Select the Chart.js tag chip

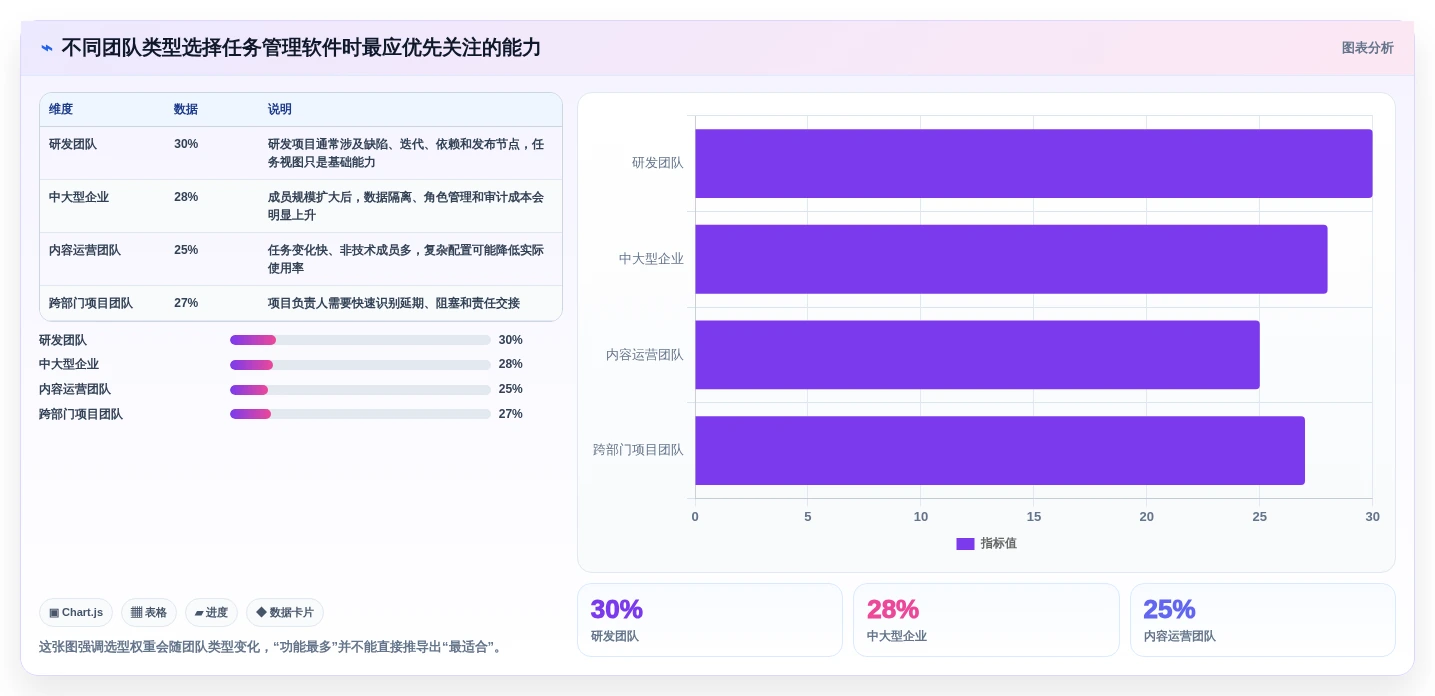tap(76, 612)
